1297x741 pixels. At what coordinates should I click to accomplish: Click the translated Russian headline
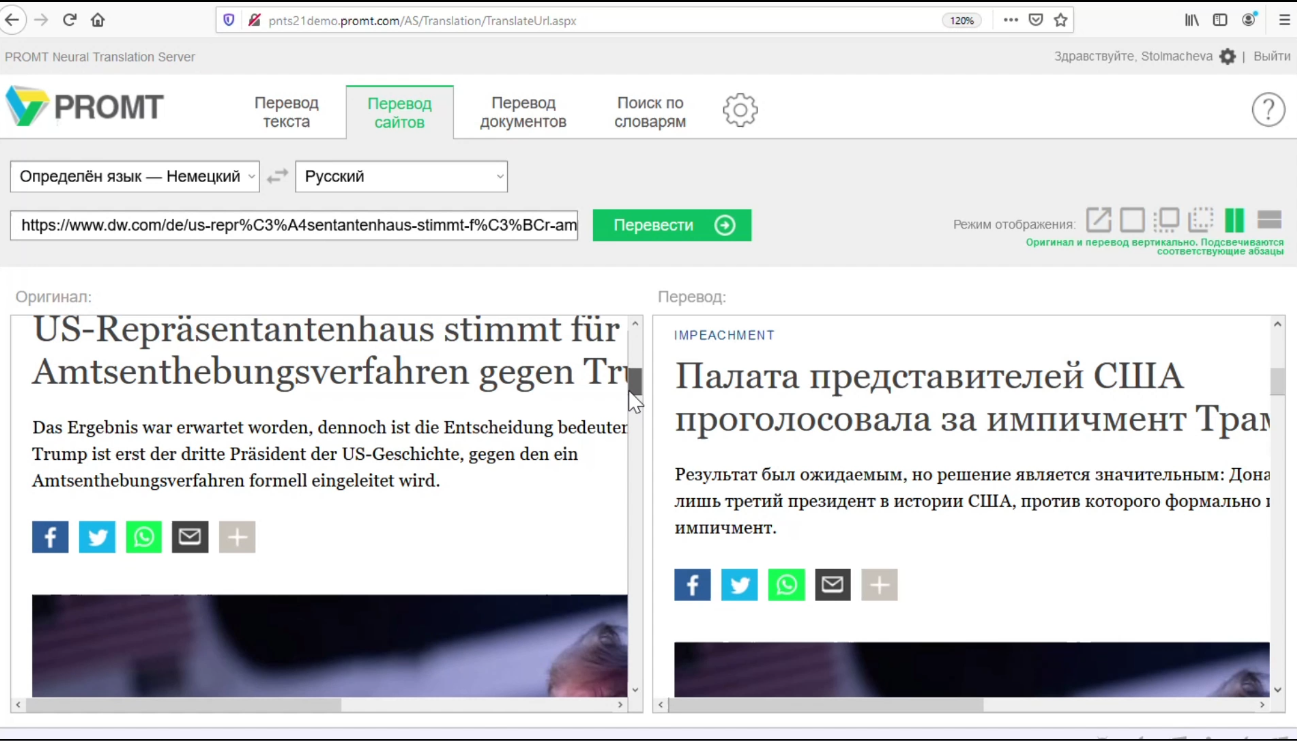point(972,398)
